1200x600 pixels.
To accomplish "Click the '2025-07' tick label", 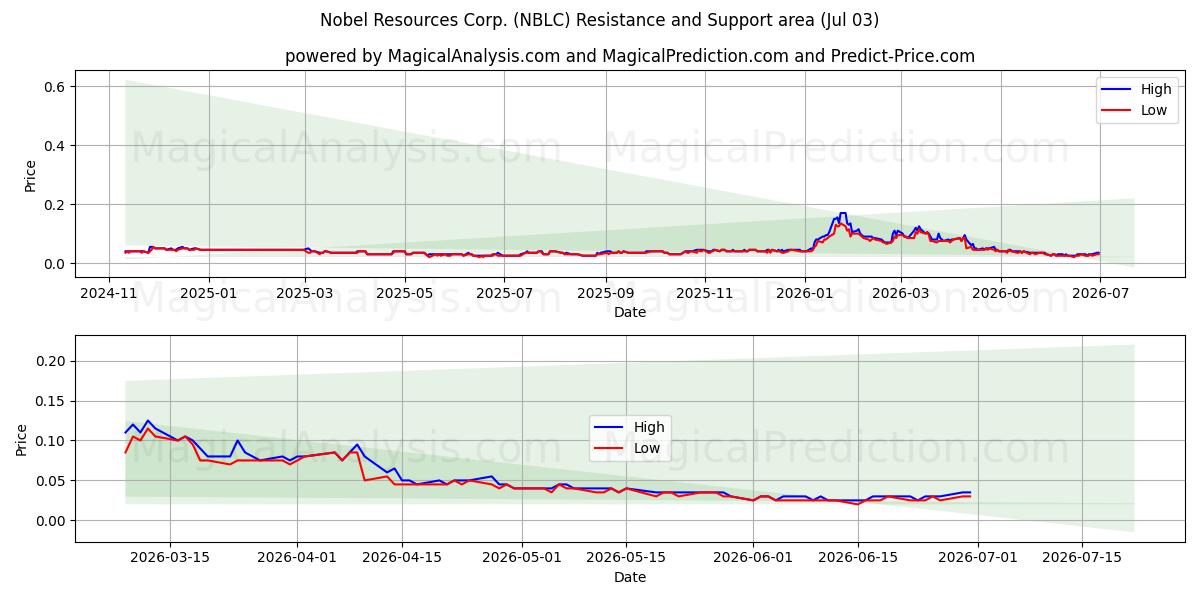I will [x=504, y=293].
